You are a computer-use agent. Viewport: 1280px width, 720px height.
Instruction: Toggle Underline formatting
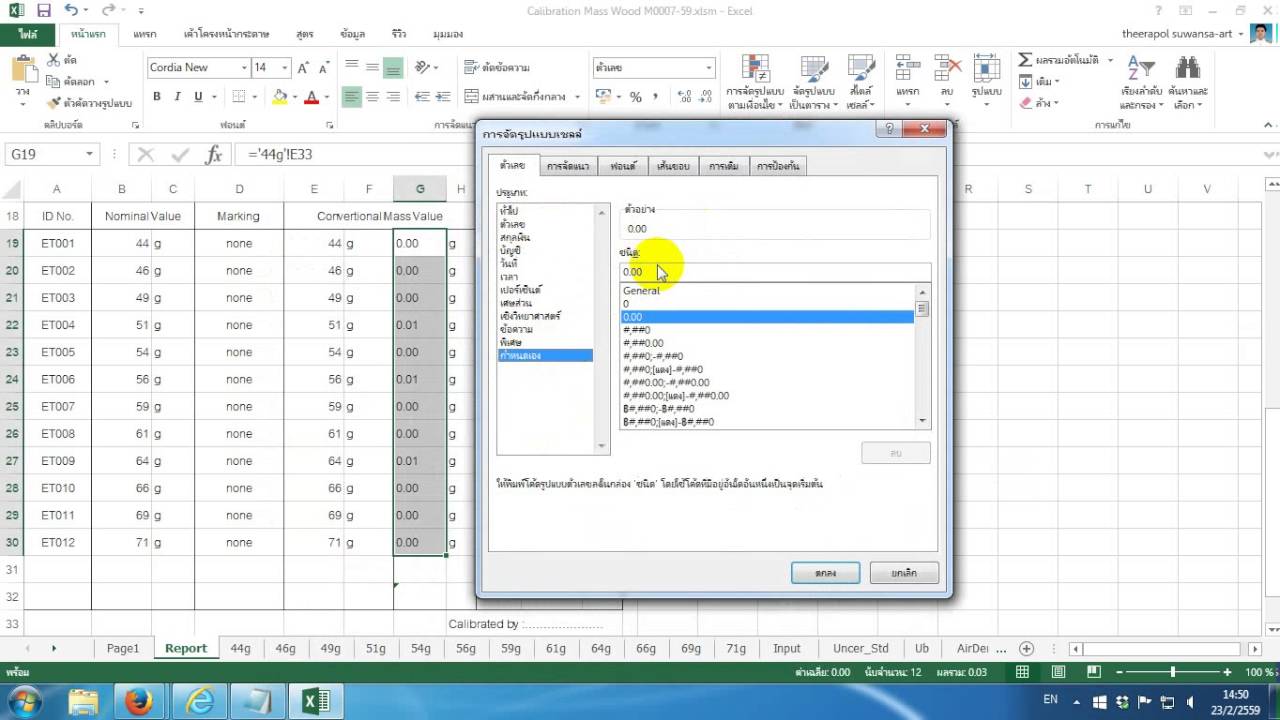pyautogui.click(x=198, y=97)
